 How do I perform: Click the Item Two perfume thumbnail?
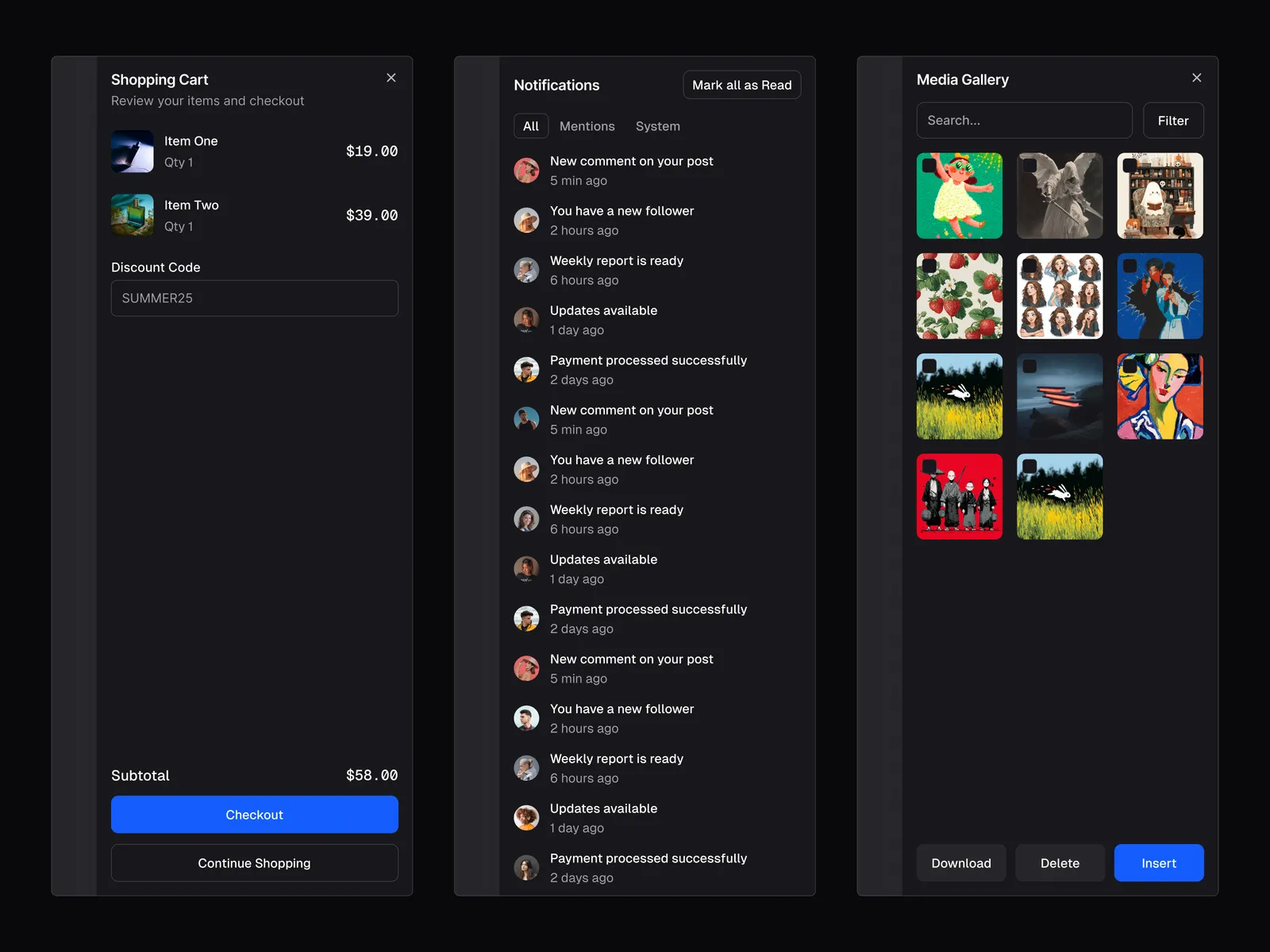(133, 216)
